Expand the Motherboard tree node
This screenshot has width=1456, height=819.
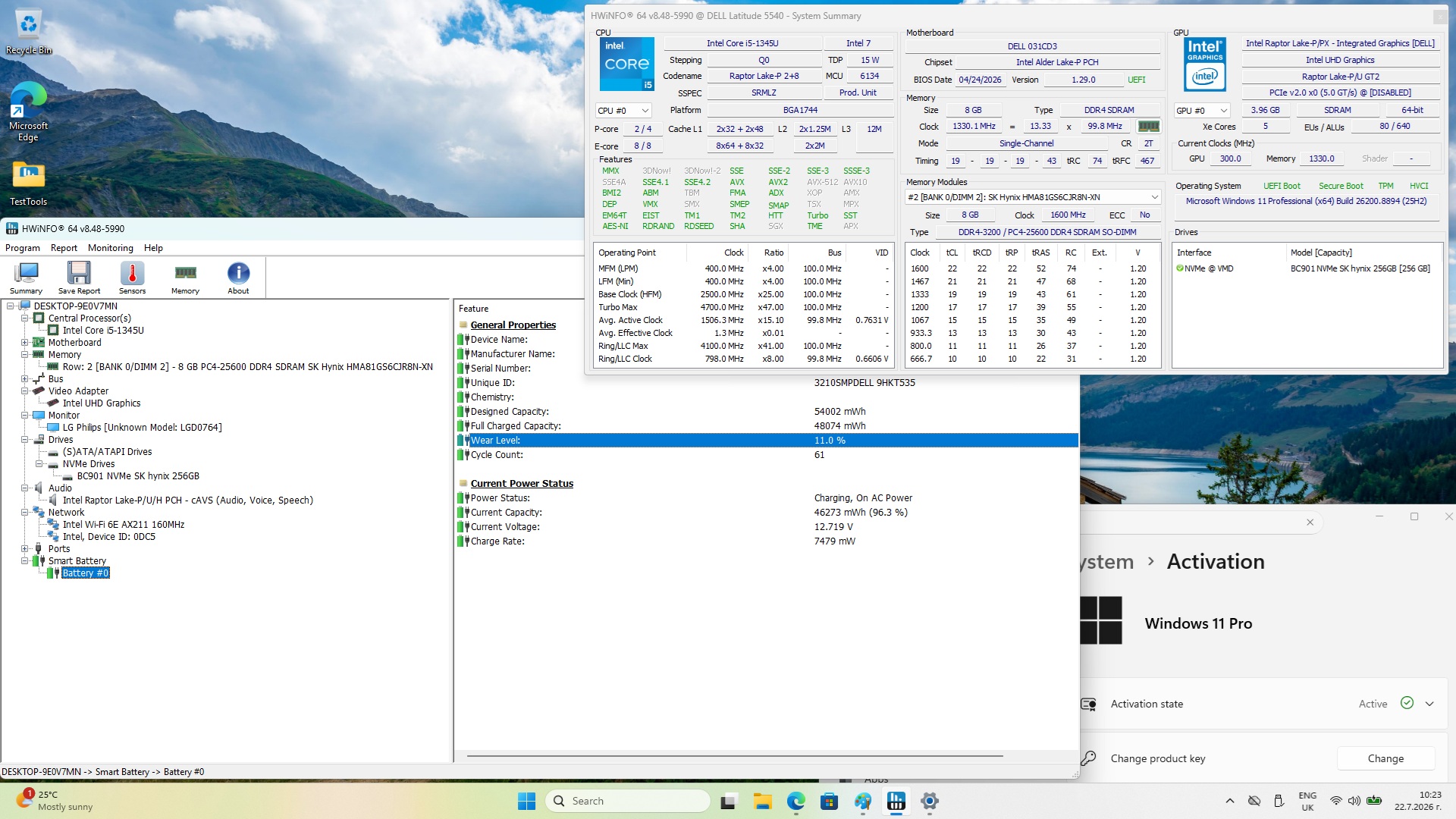coord(25,343)
